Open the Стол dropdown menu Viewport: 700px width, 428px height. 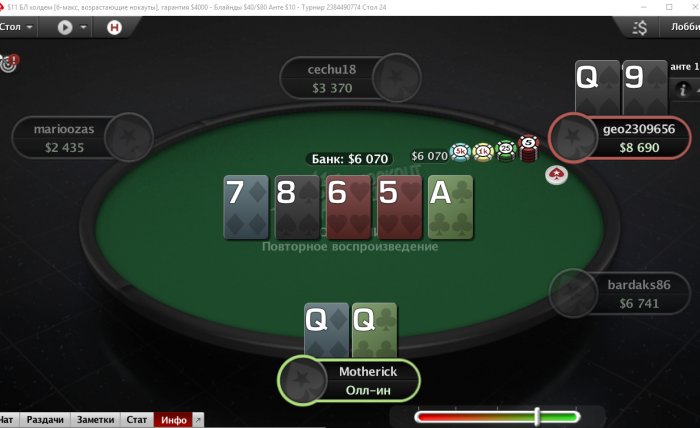coord(17,27)
